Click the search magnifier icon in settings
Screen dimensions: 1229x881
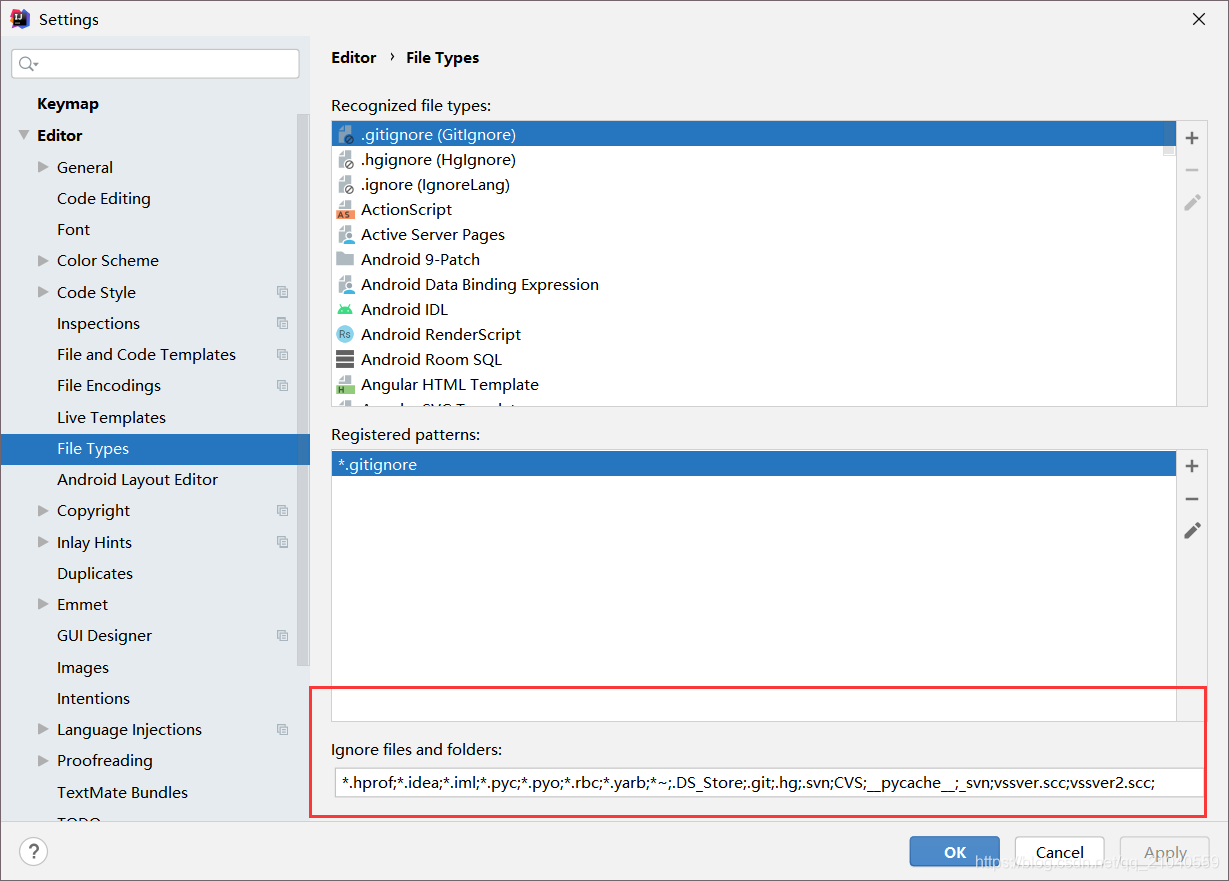(x=28, y=64)
